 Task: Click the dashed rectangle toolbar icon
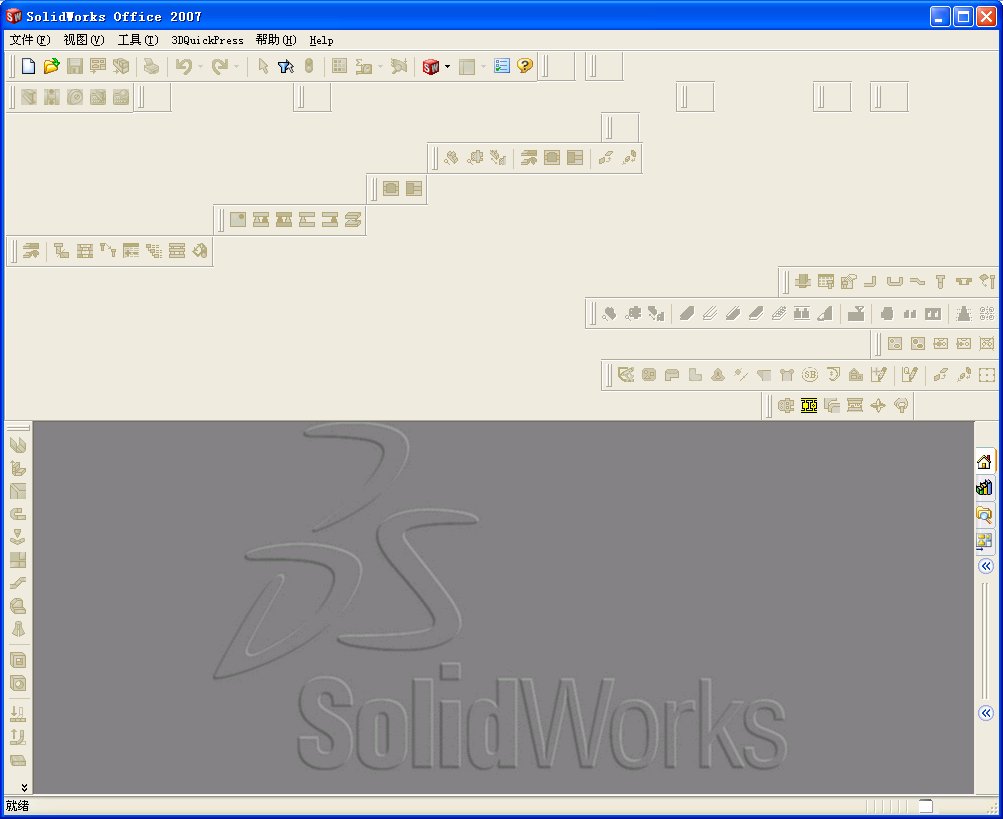coord(987,375)
